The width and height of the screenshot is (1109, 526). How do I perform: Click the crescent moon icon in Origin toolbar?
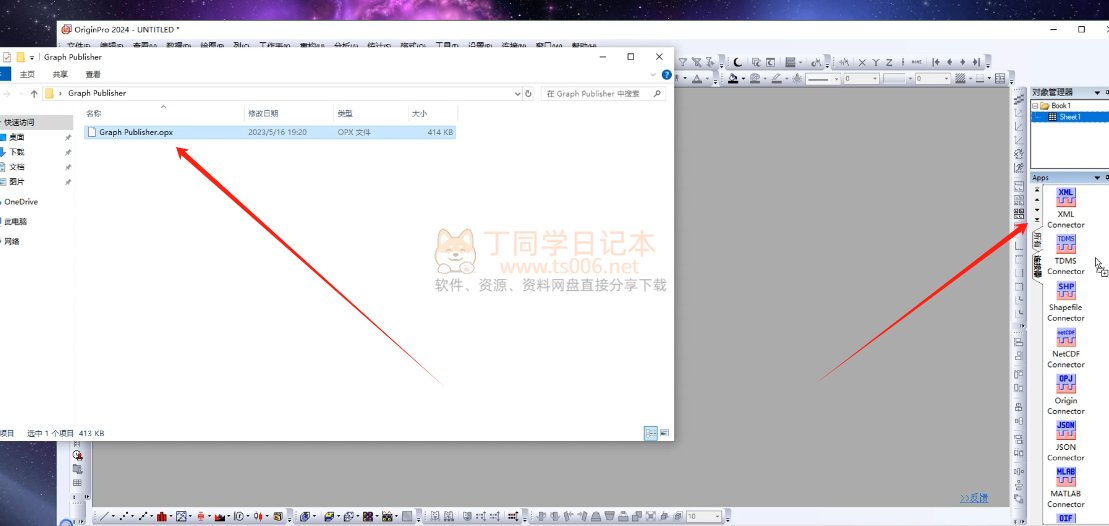coord(737,62)
